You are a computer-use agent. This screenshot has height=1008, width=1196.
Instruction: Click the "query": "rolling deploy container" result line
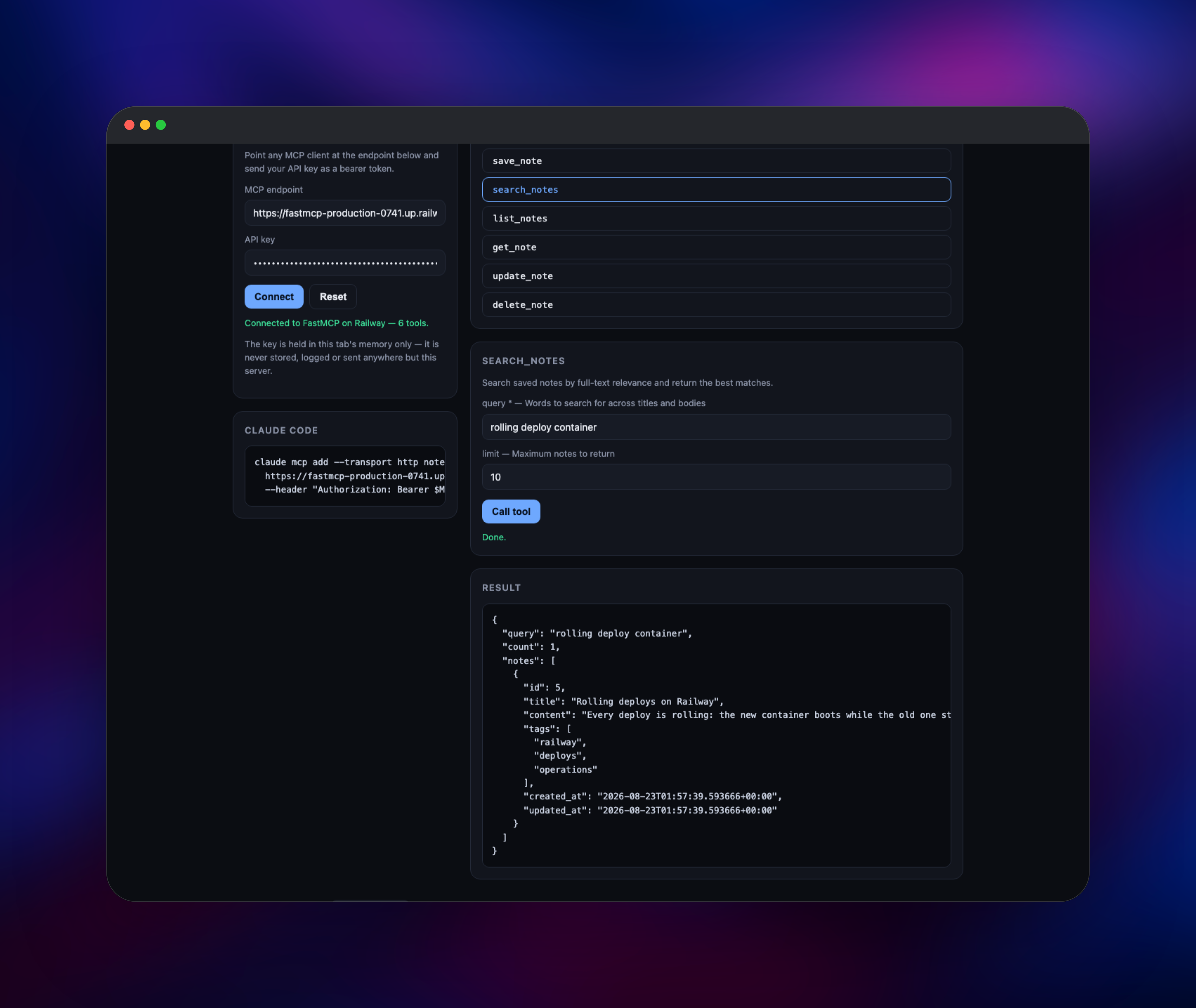tap(597, 633)
